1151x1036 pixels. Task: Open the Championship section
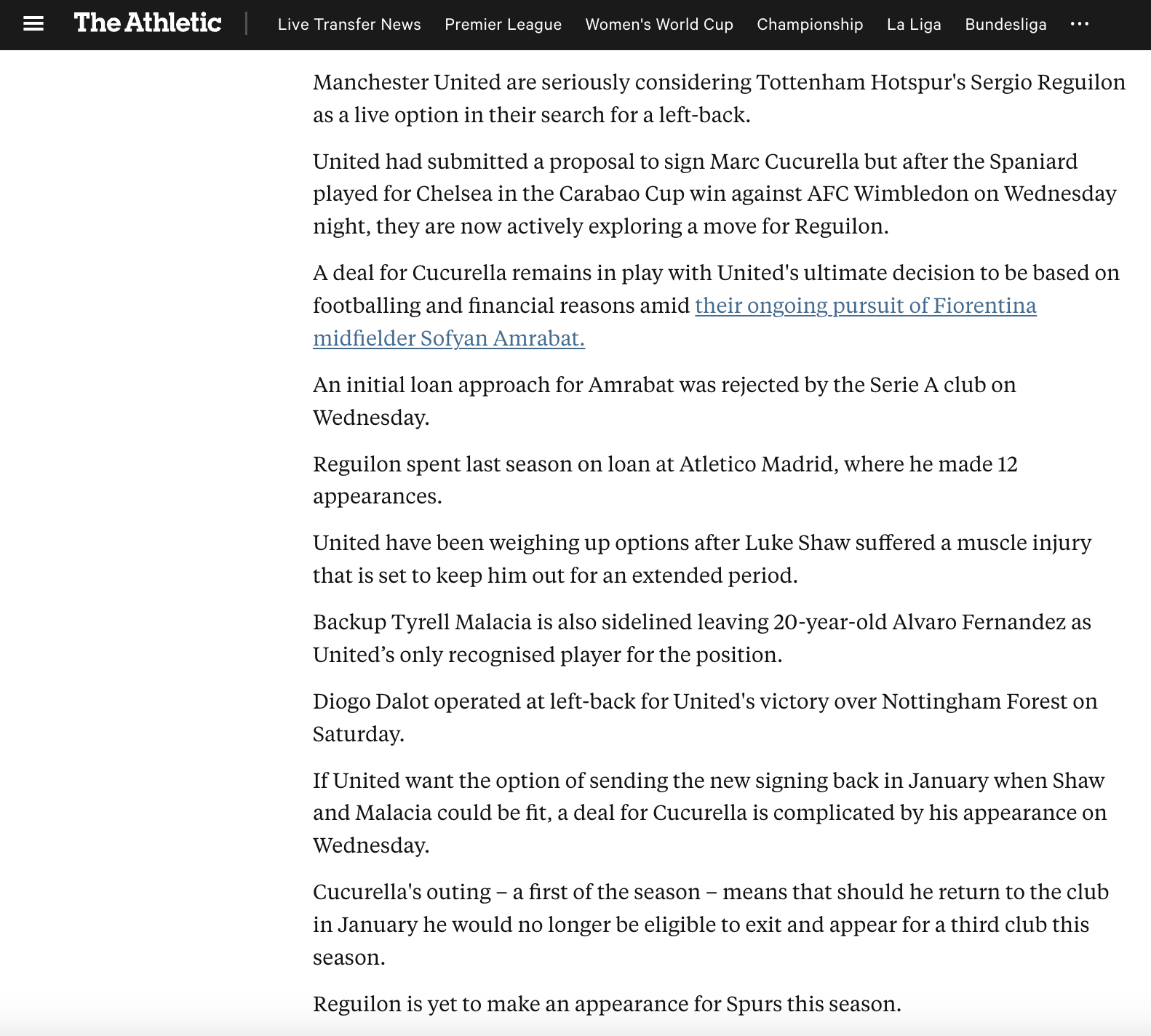coord(810,24)
